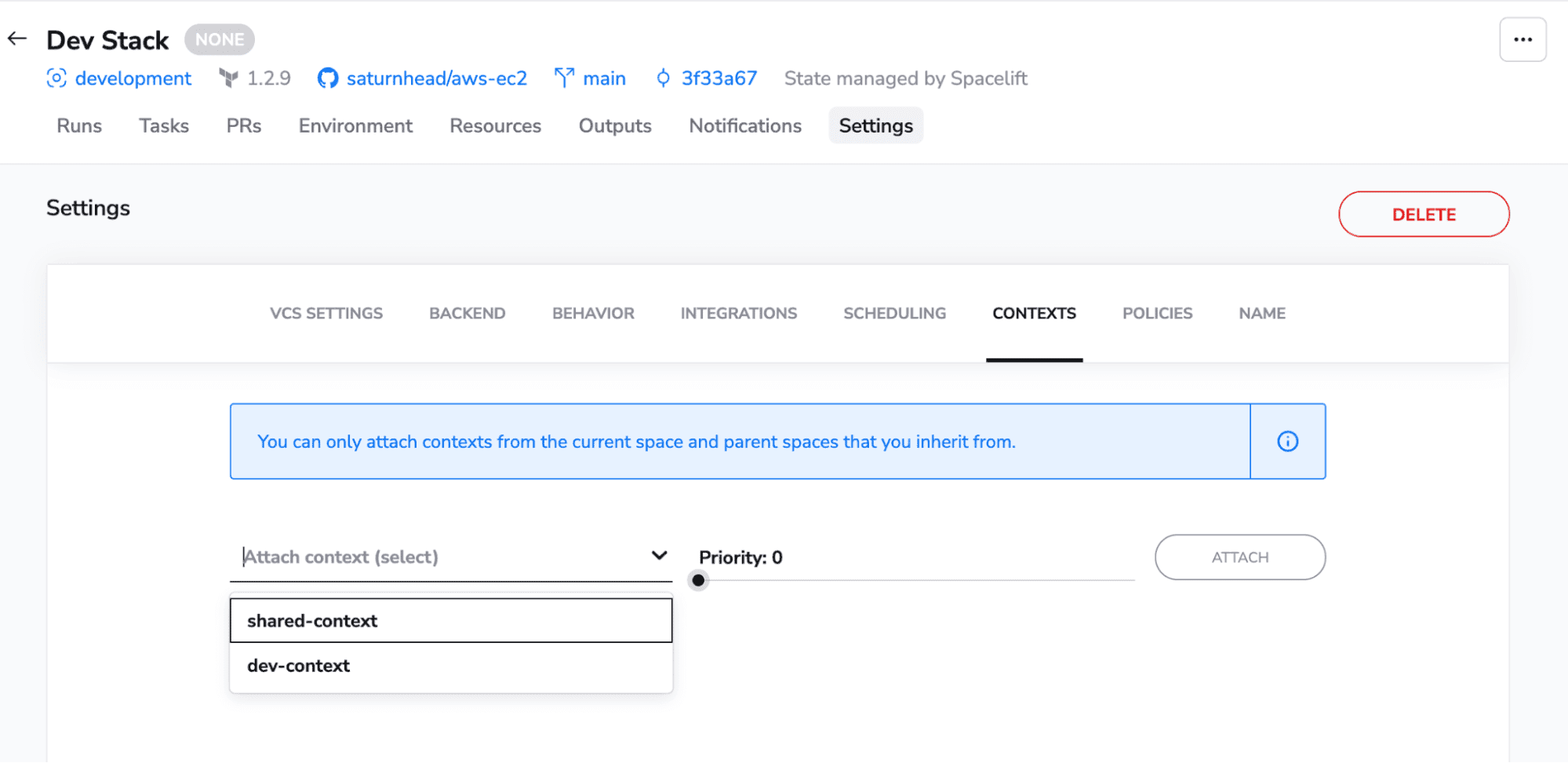Go to the Environment tab
The height and width of the screenshot is (763, 1568).
[x=355, y=125]
